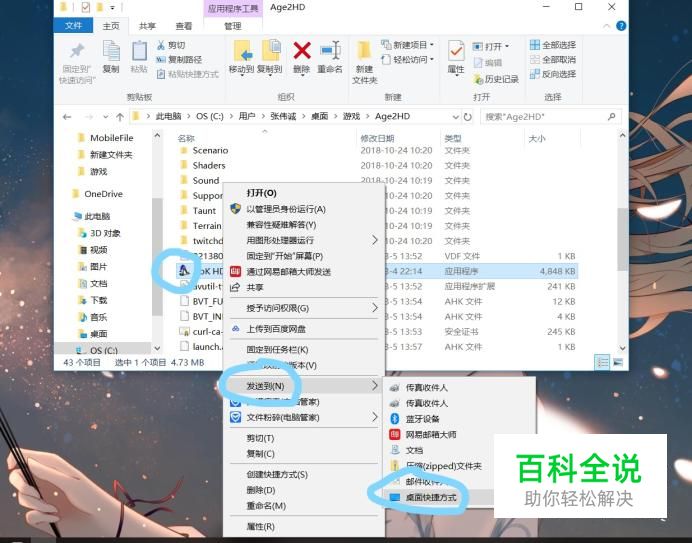Choose 蓝牙设备 in the submenu
Image resolution: width=692 pixels, height=543 pixels.
click(422, 419)
